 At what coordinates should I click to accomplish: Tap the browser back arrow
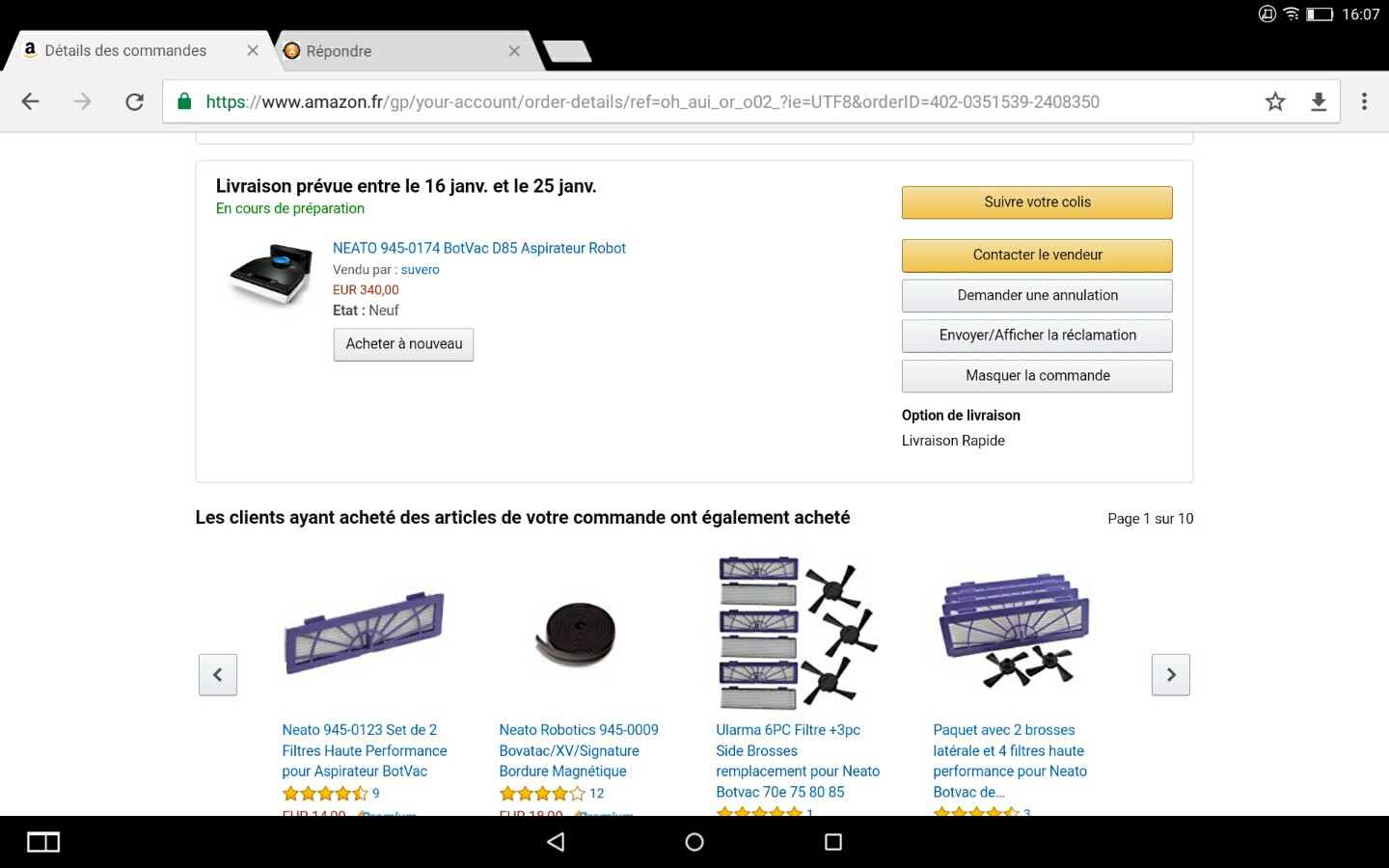[31, 102]
